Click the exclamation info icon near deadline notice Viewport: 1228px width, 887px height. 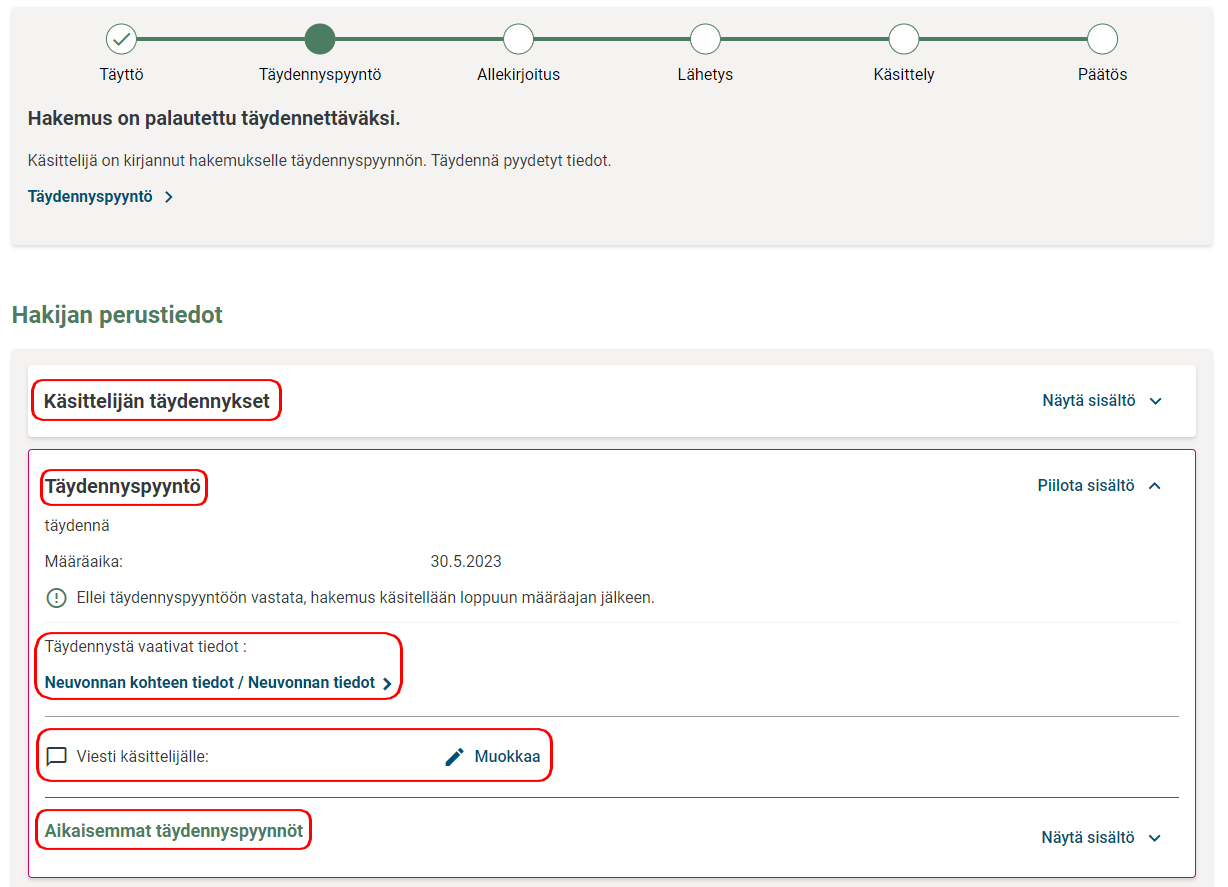tap(57, 598)
